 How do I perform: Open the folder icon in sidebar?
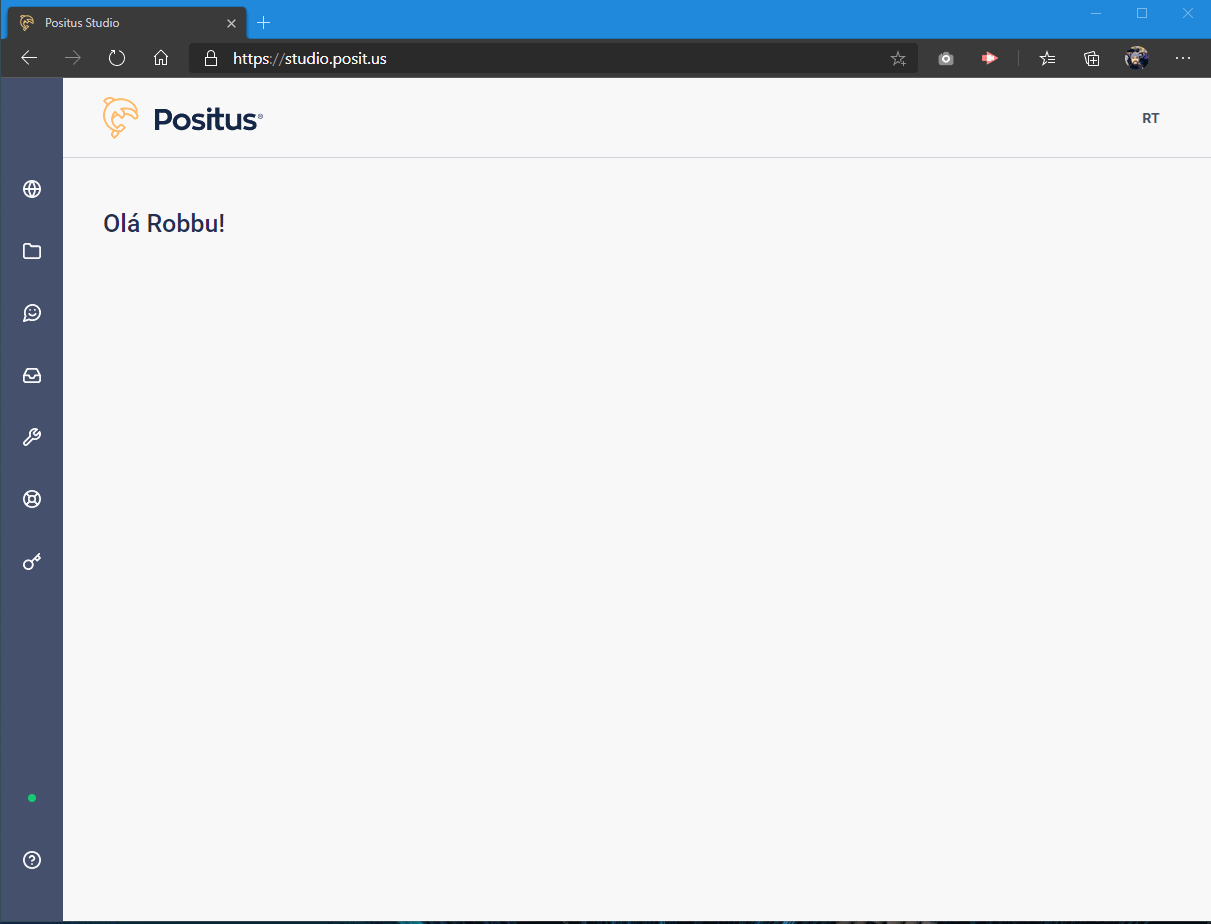32,251
